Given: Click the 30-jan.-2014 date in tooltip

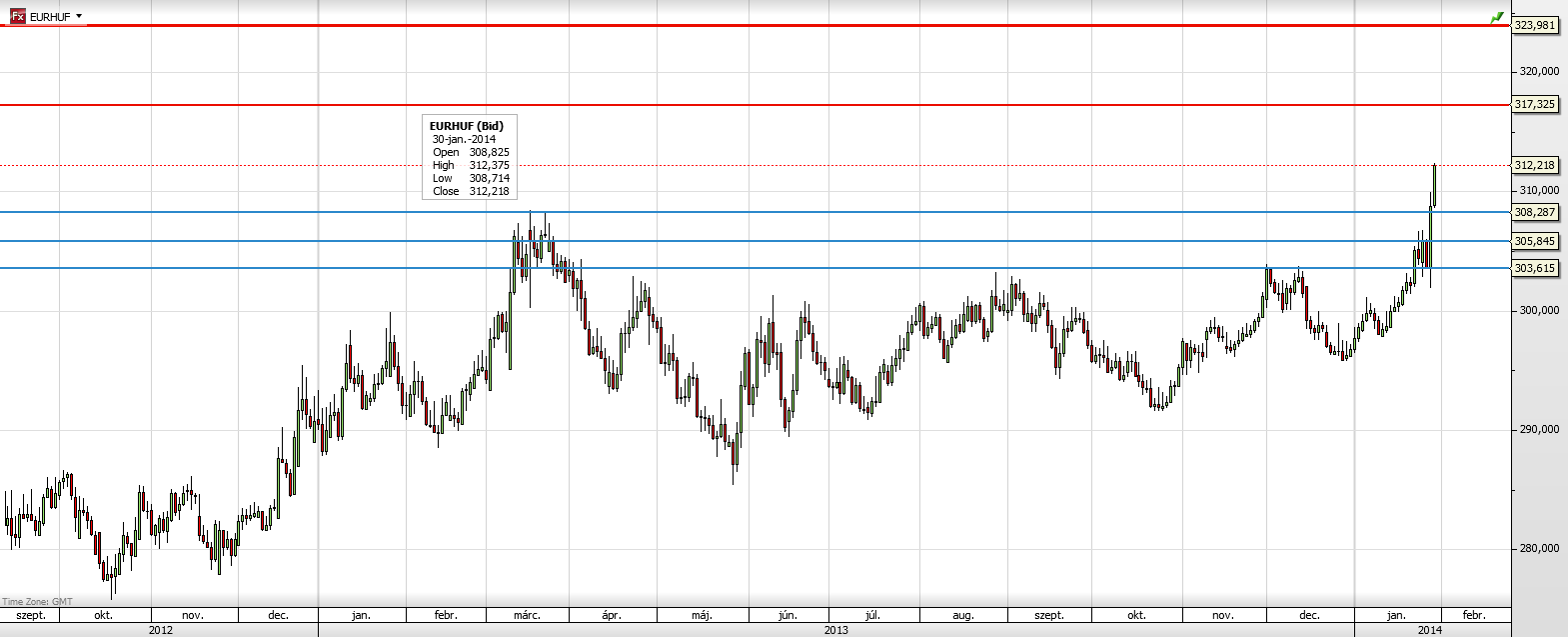Looking at the screenshot, I should (464, 139).
